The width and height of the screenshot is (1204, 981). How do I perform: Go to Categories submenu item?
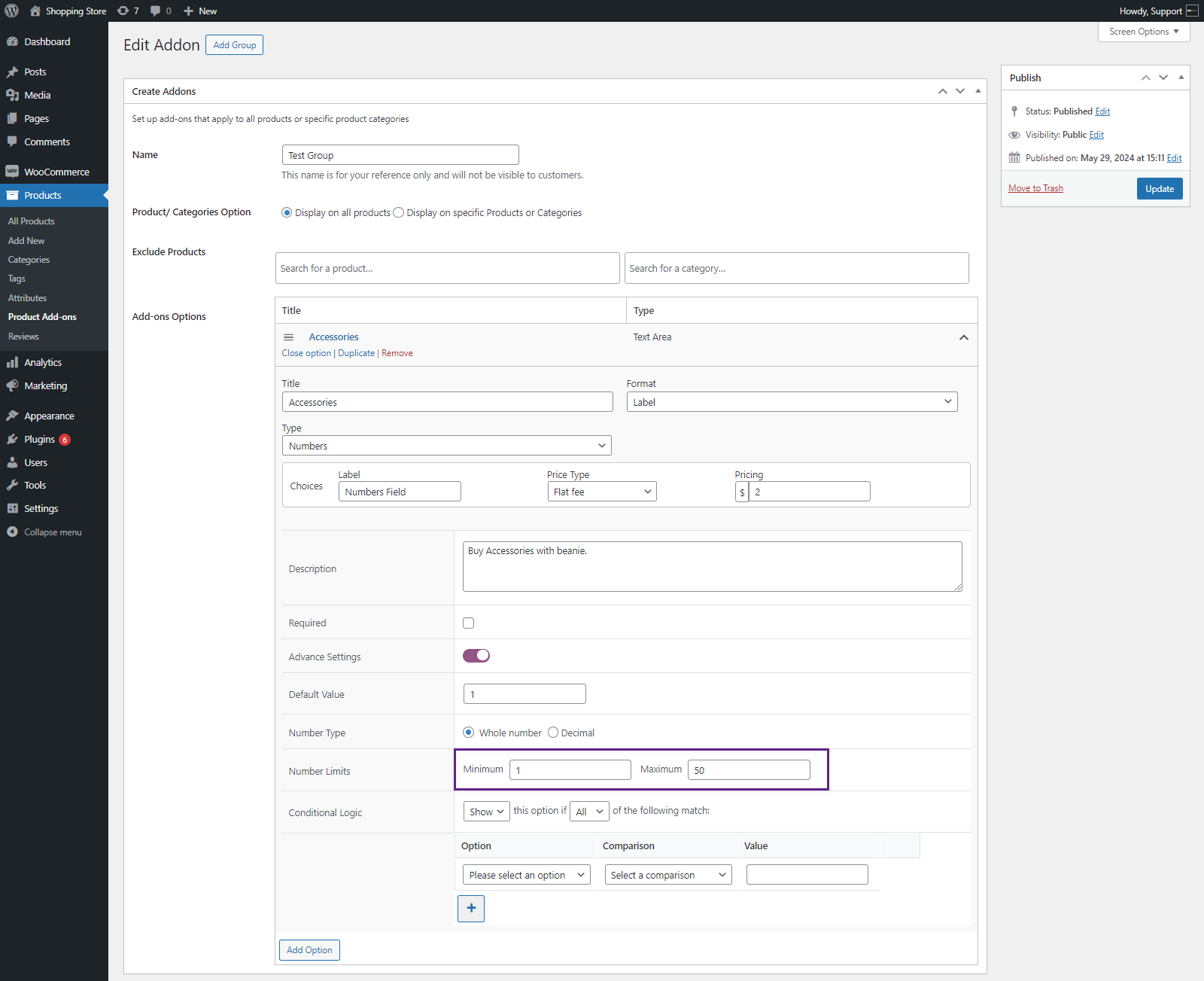(x=29, y=260)
